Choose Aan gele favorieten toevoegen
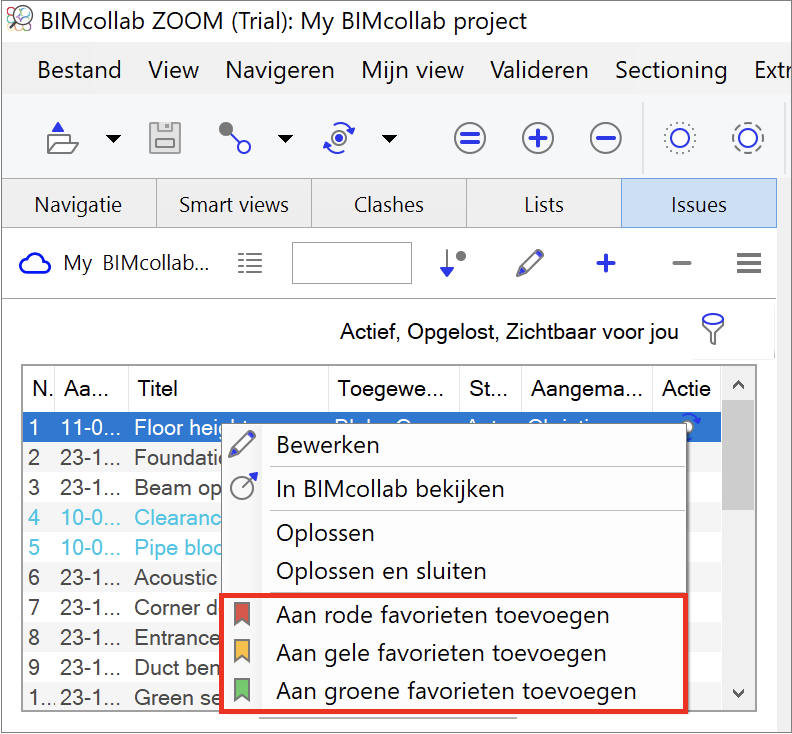 (454, 653)
